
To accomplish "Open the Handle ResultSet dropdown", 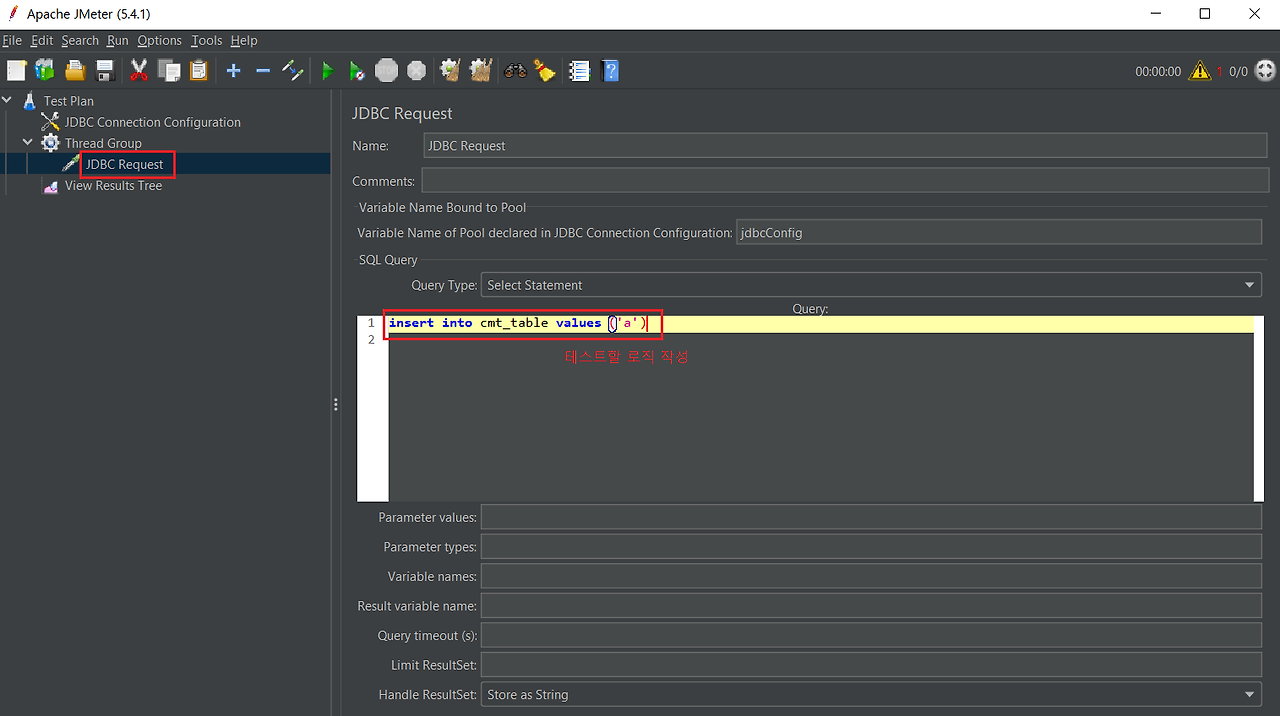I will pyautogui.click(x=871, y=694).
